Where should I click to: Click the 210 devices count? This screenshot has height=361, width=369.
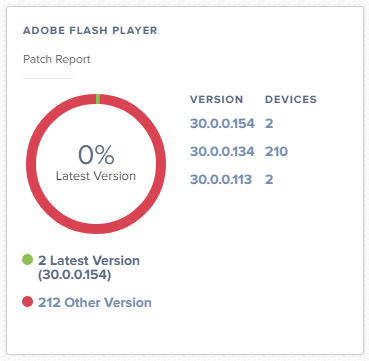coord(276,152)
